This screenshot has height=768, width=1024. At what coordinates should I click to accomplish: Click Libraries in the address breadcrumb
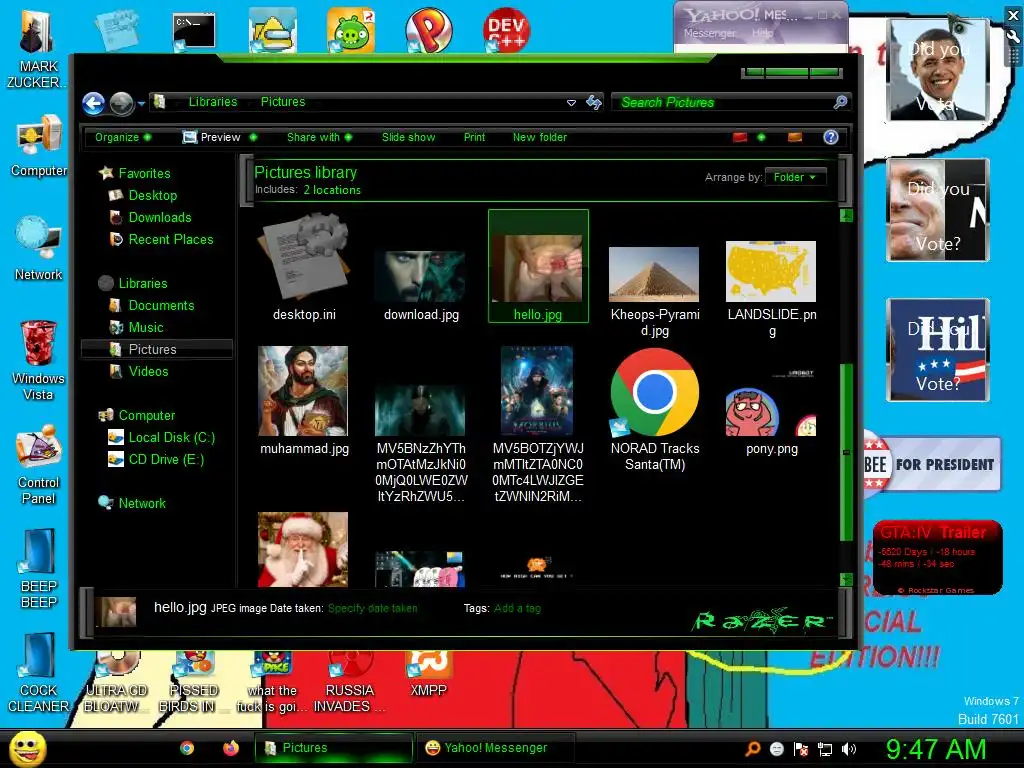click(213, 102)
